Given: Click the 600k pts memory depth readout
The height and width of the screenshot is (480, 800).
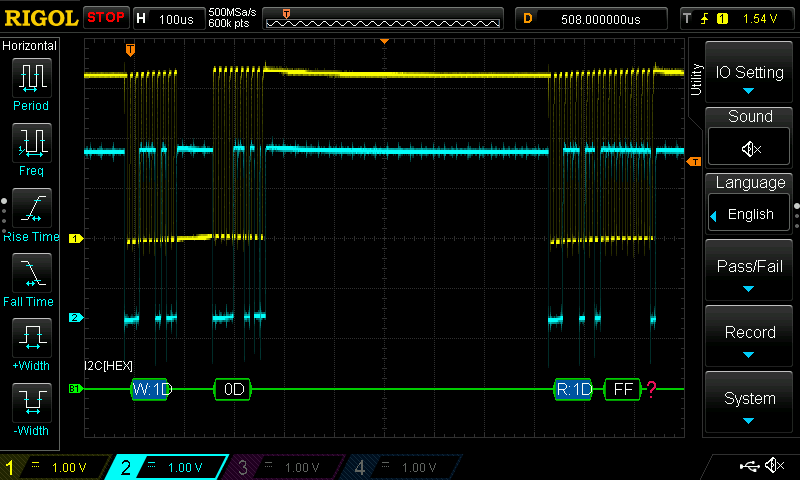Looking at the screenshot, I should 228,23.
